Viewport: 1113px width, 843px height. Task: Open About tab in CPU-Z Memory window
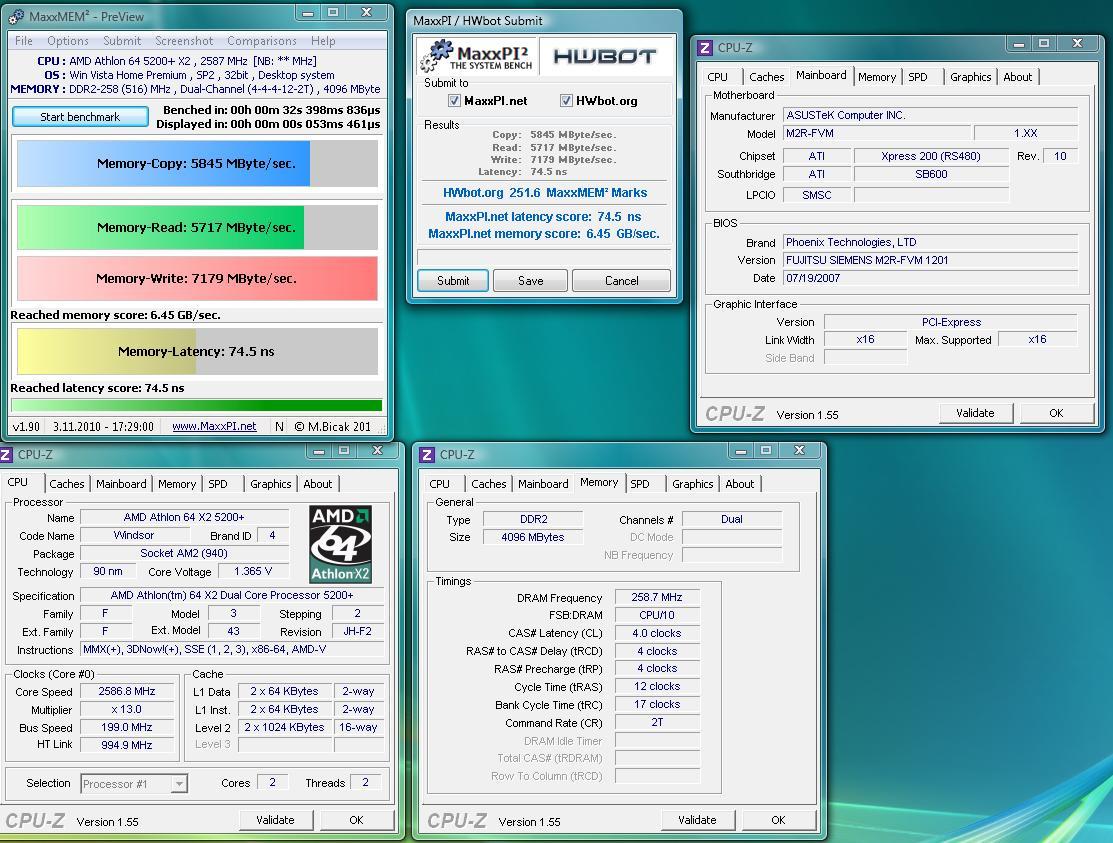pos(740,484)
